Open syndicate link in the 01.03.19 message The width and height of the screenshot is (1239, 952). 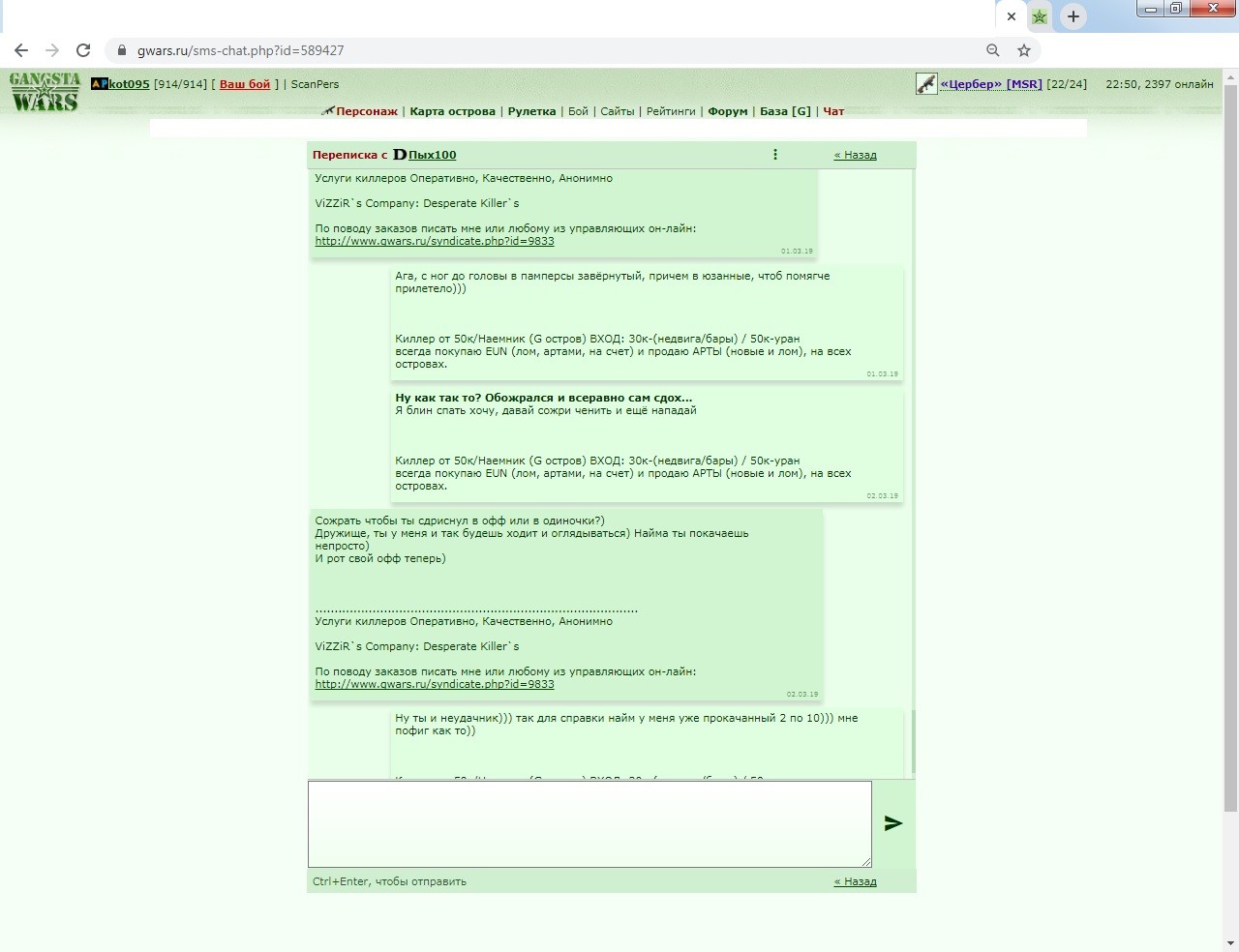pos(435,241)
